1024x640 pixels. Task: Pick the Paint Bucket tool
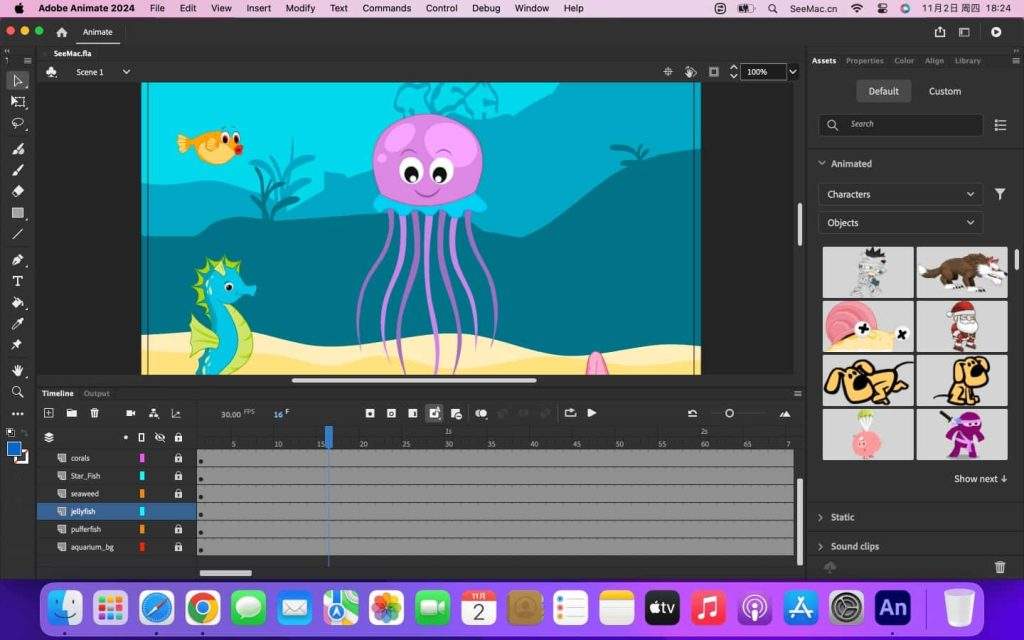coord(17,302)
